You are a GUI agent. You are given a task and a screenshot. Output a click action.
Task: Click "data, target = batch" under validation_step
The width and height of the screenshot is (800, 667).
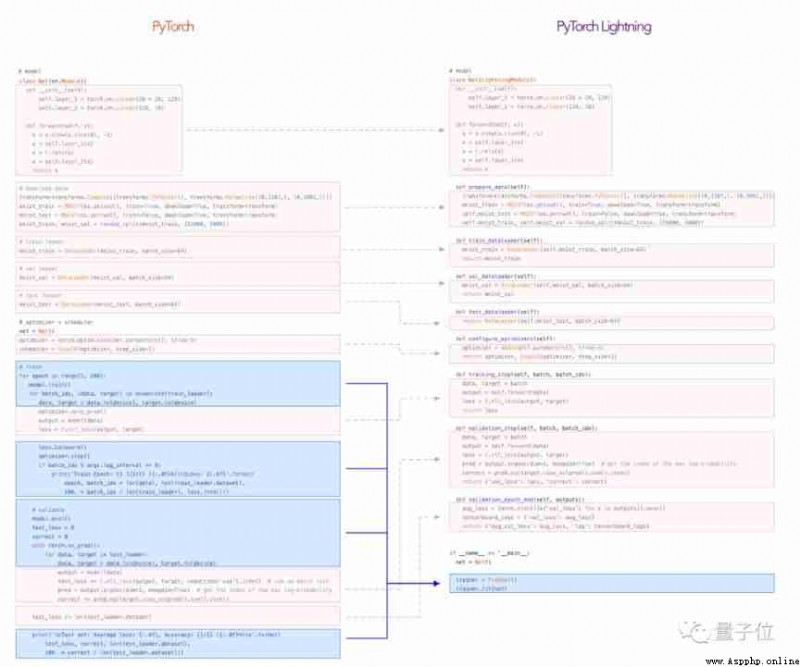point(495,437)
